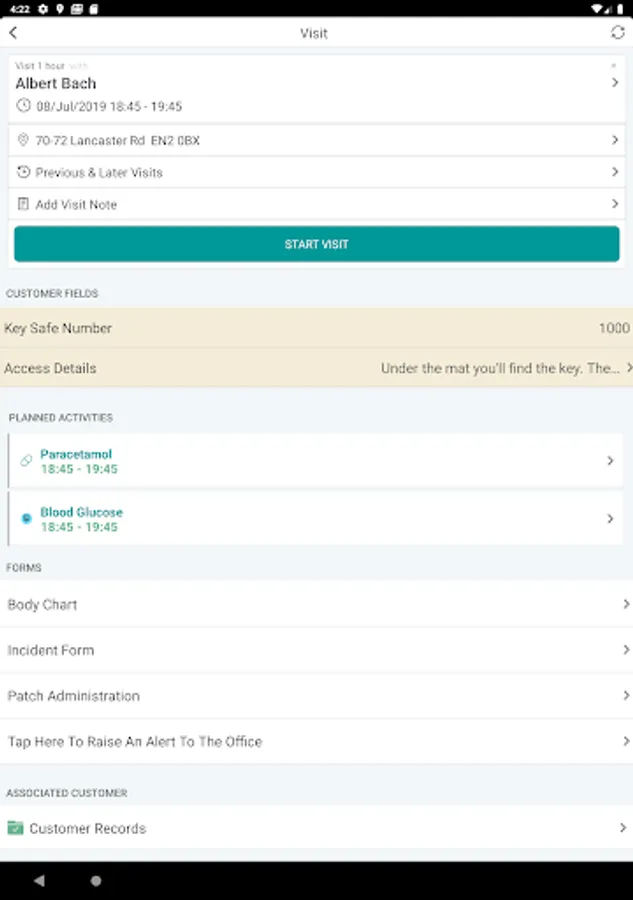Tap the location pin icon
Viewport: 633px width, 900px height.
tap(24, 141)
